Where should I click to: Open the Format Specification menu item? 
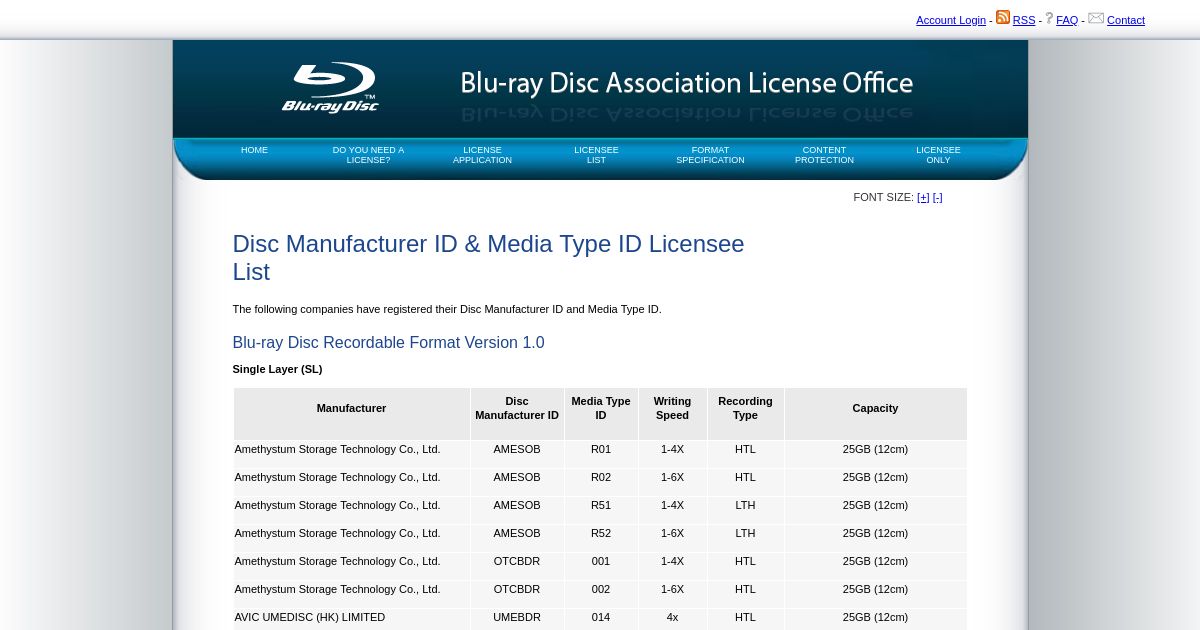(x=710, y=155)
